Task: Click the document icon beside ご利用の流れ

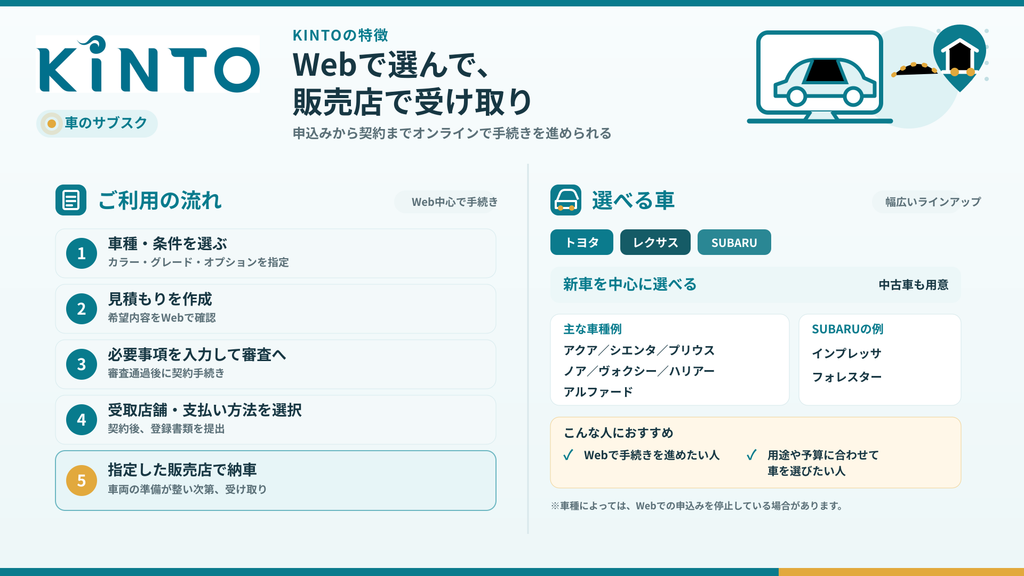Action: 71,200
